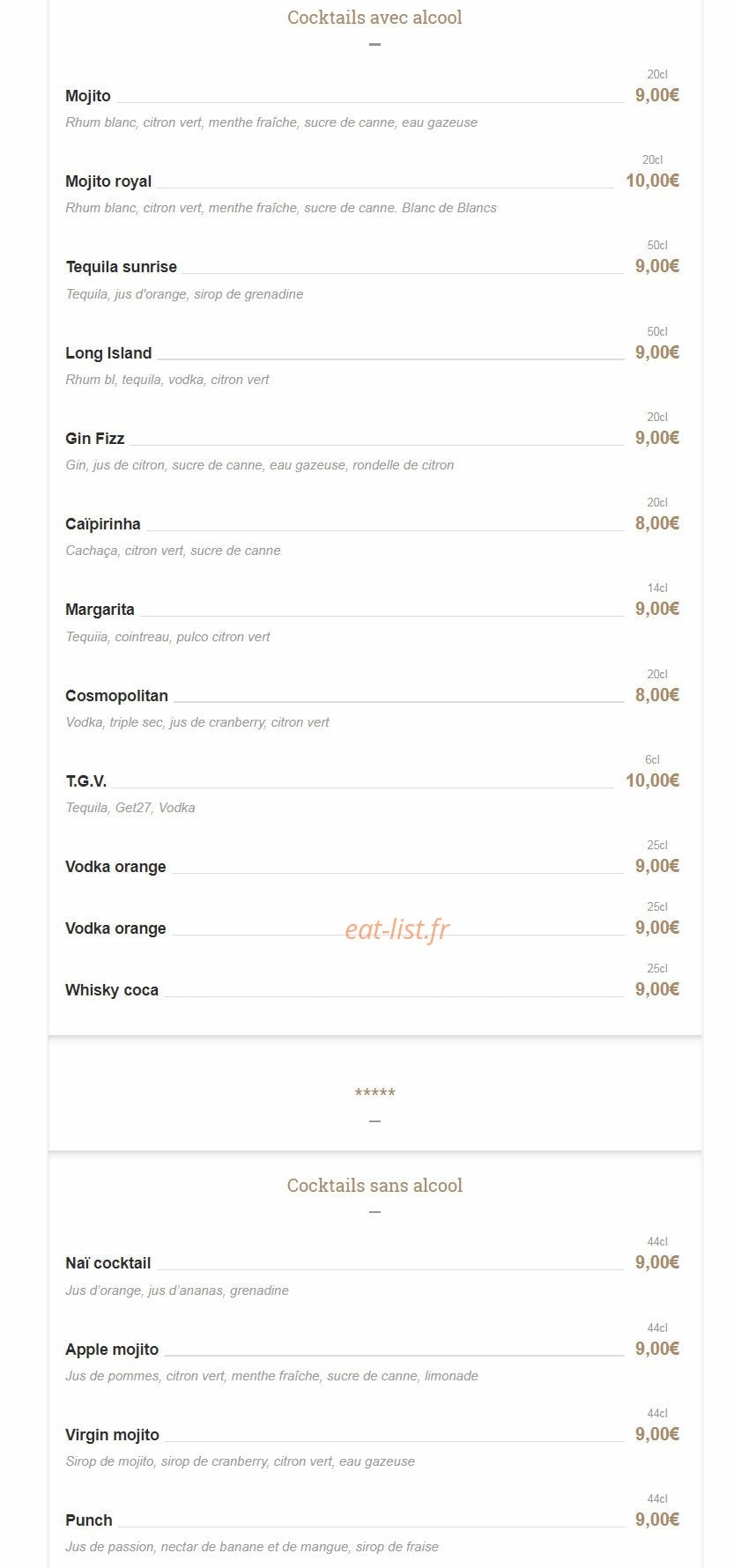Select the Naï cocktail entry
734x1568 pixels.
108,1263
